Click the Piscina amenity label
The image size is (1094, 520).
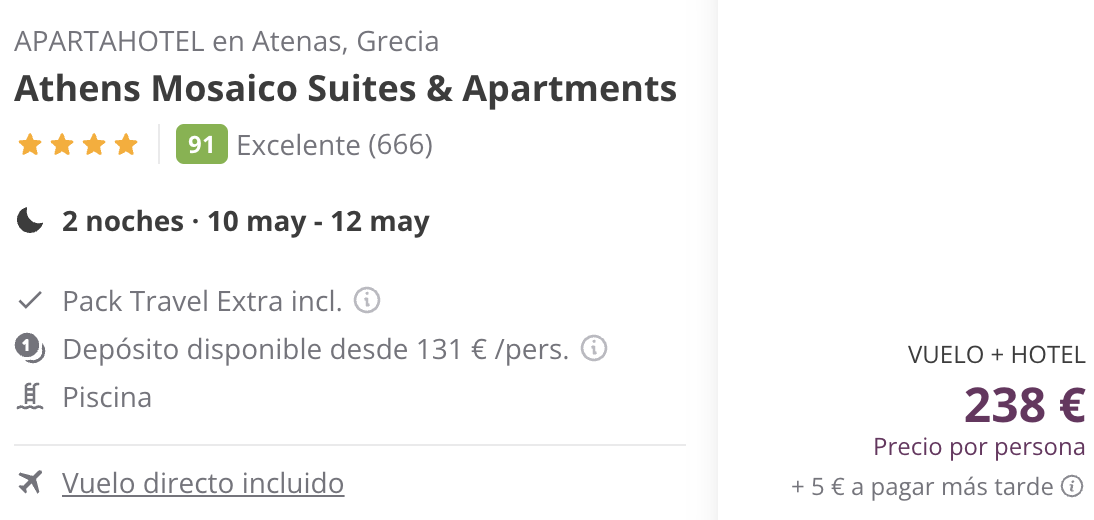pos(107,398)
